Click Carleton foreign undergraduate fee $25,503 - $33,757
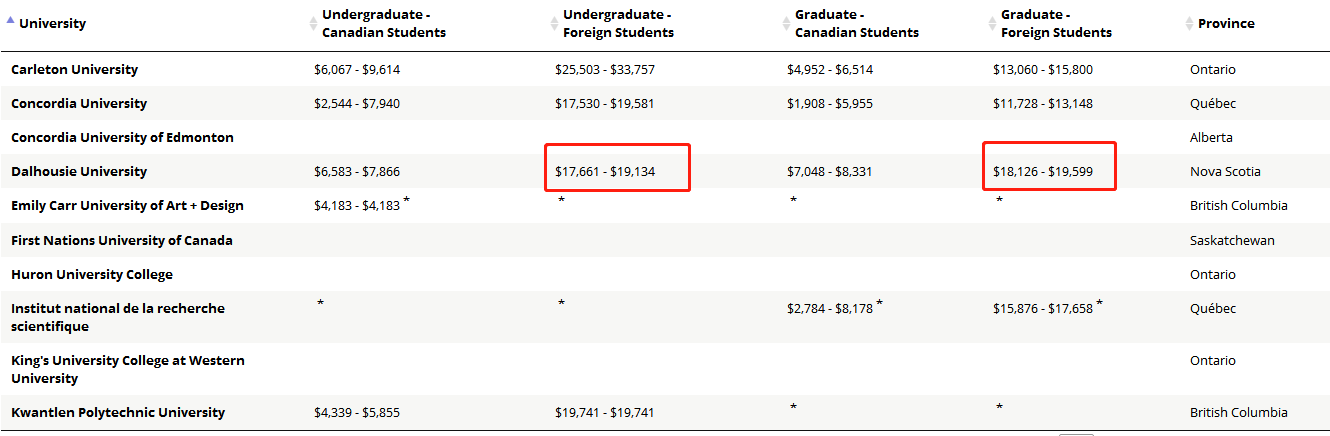This screenshot has width=1330, height=436. [x=605, y=69]
